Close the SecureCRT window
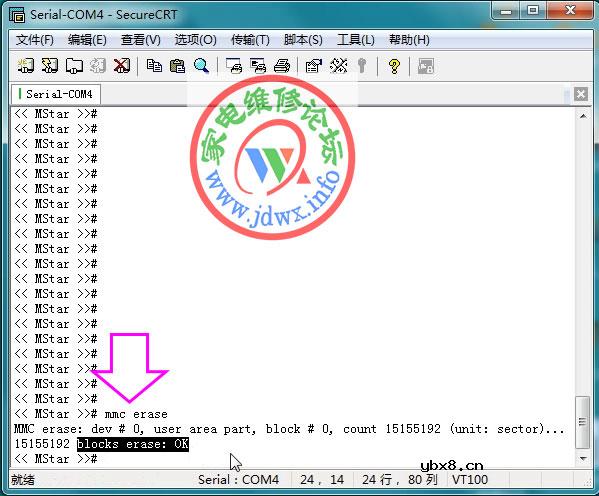The height and width of the screenshot is (496, 599). (570, 11)
